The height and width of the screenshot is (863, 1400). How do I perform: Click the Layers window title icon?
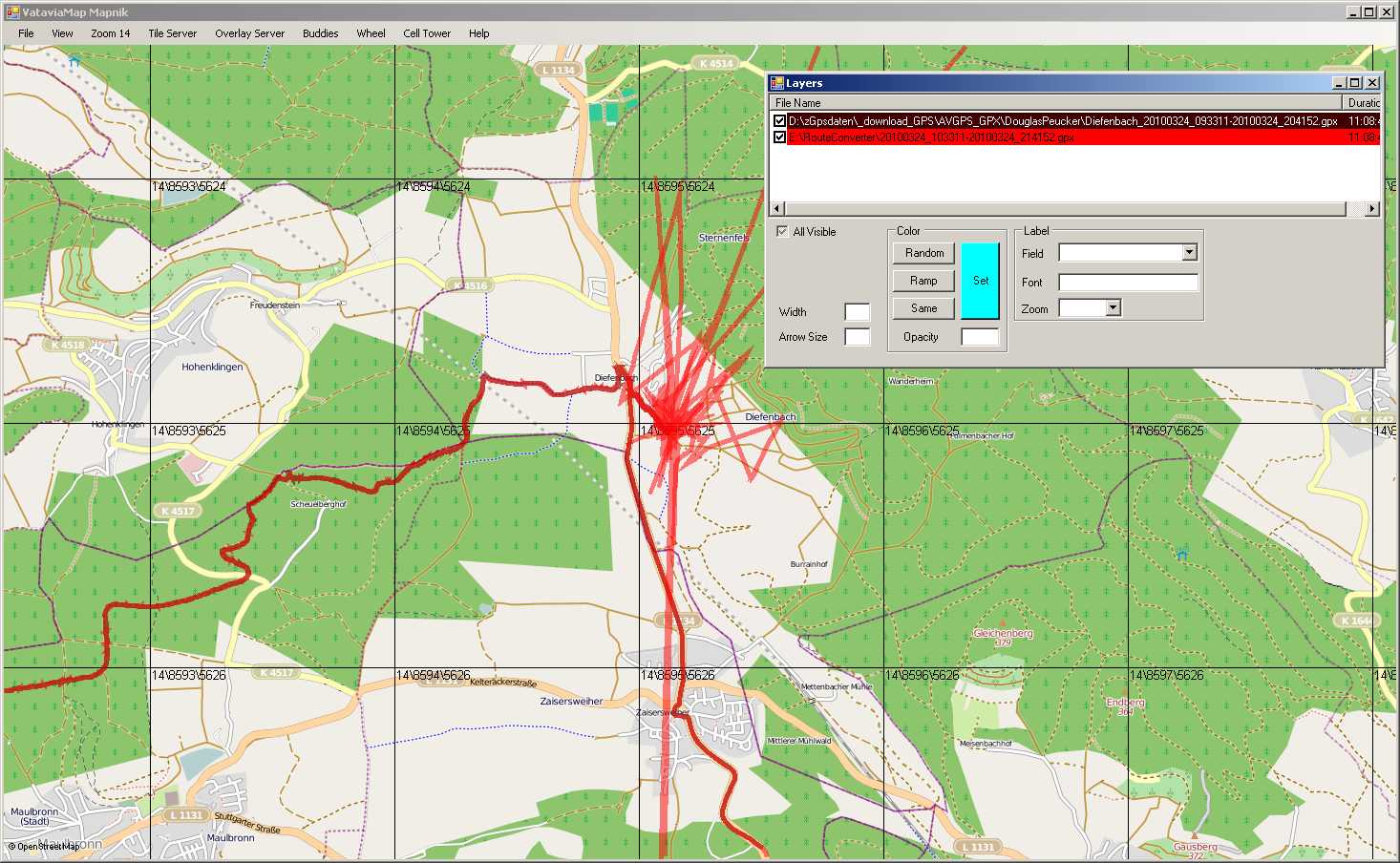coord(777,83)
